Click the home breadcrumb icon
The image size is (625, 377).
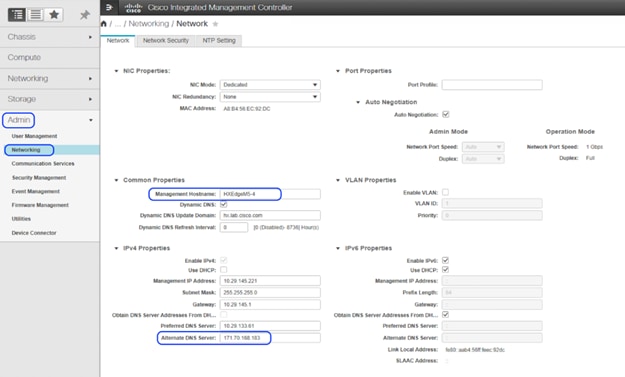pos(104,24)
